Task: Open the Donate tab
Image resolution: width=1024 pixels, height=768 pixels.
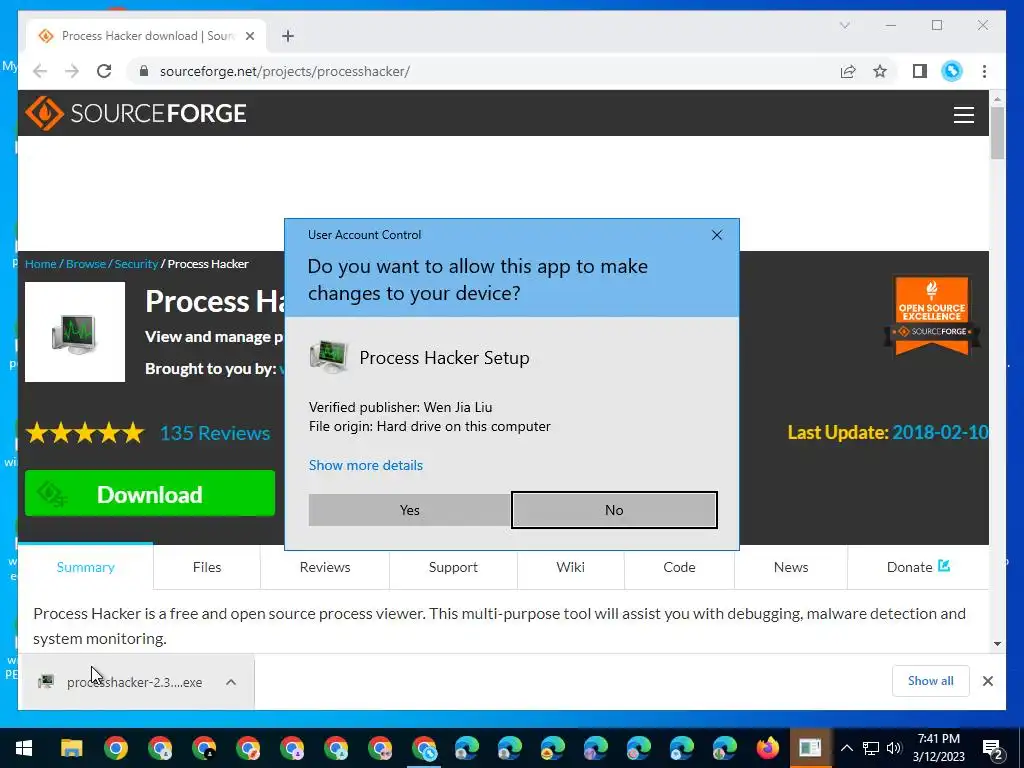Action: tap(918, 567)
